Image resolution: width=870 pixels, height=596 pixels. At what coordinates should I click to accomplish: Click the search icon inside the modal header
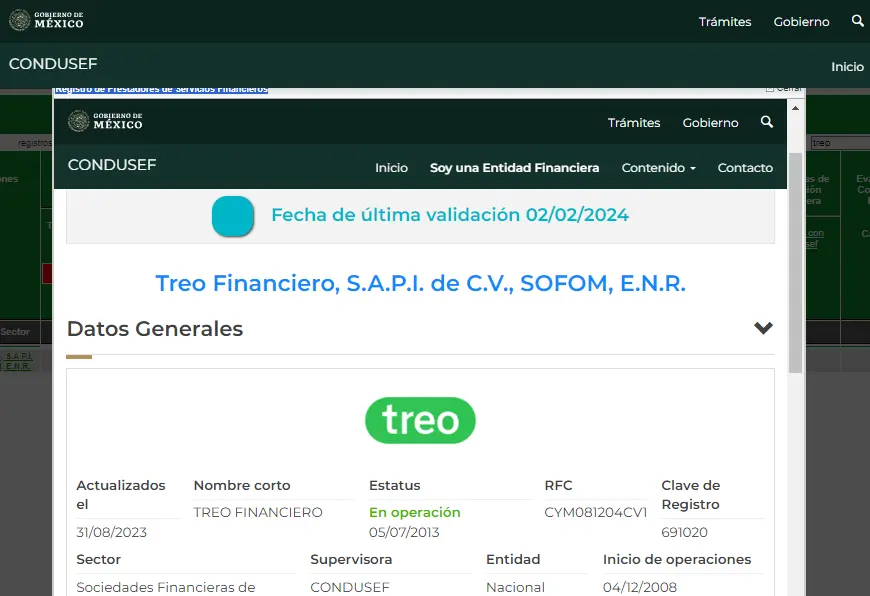pyautogui.click(x=767, y=122)
